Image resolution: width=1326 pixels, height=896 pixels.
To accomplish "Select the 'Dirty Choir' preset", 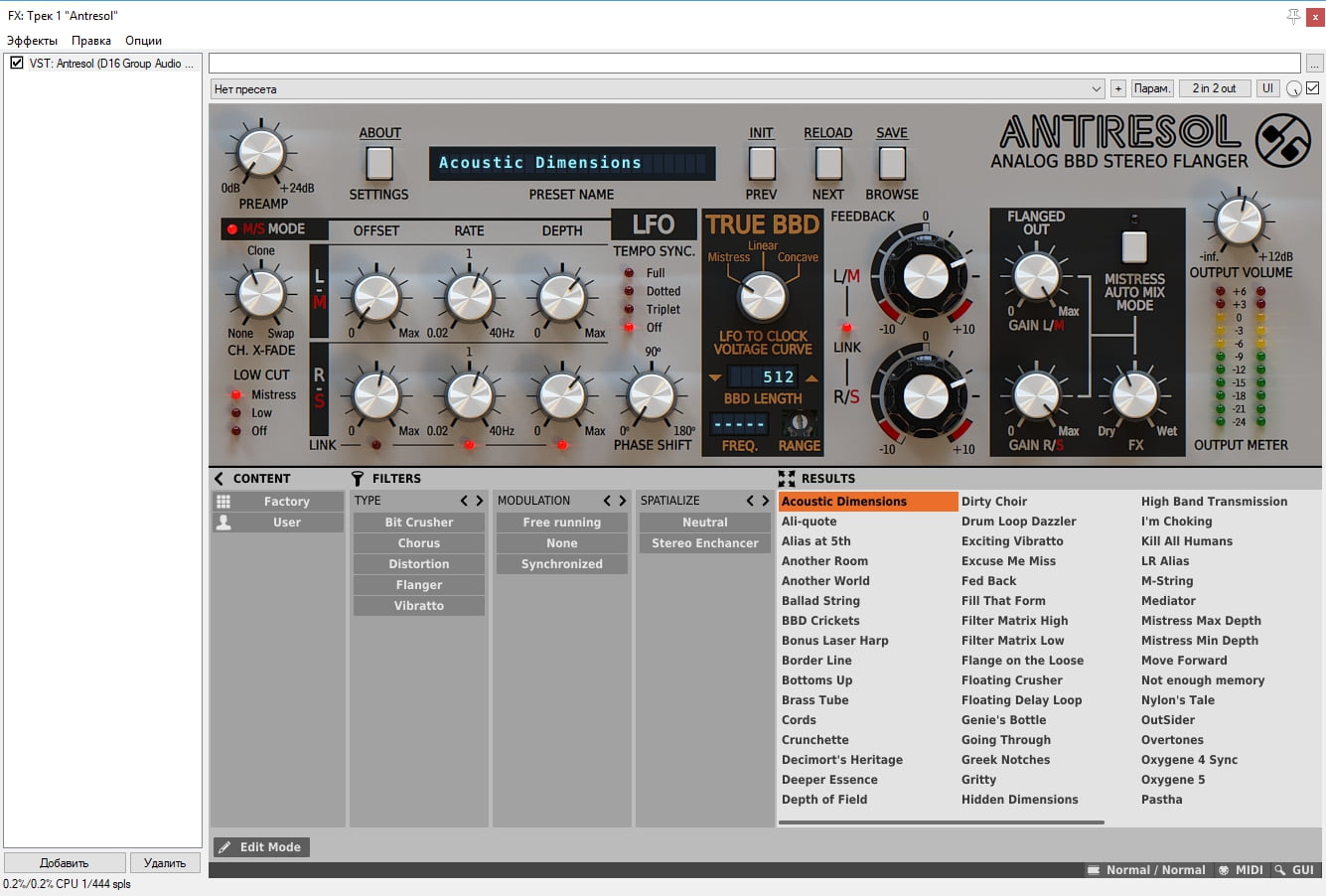I will (994, 502).
